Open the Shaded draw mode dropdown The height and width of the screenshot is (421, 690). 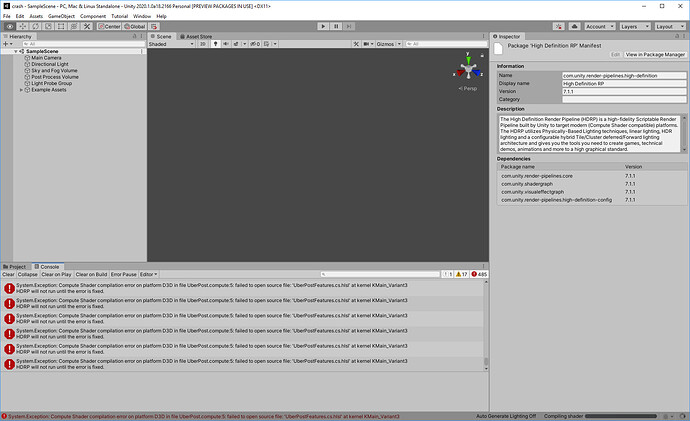tap(171, 44)
